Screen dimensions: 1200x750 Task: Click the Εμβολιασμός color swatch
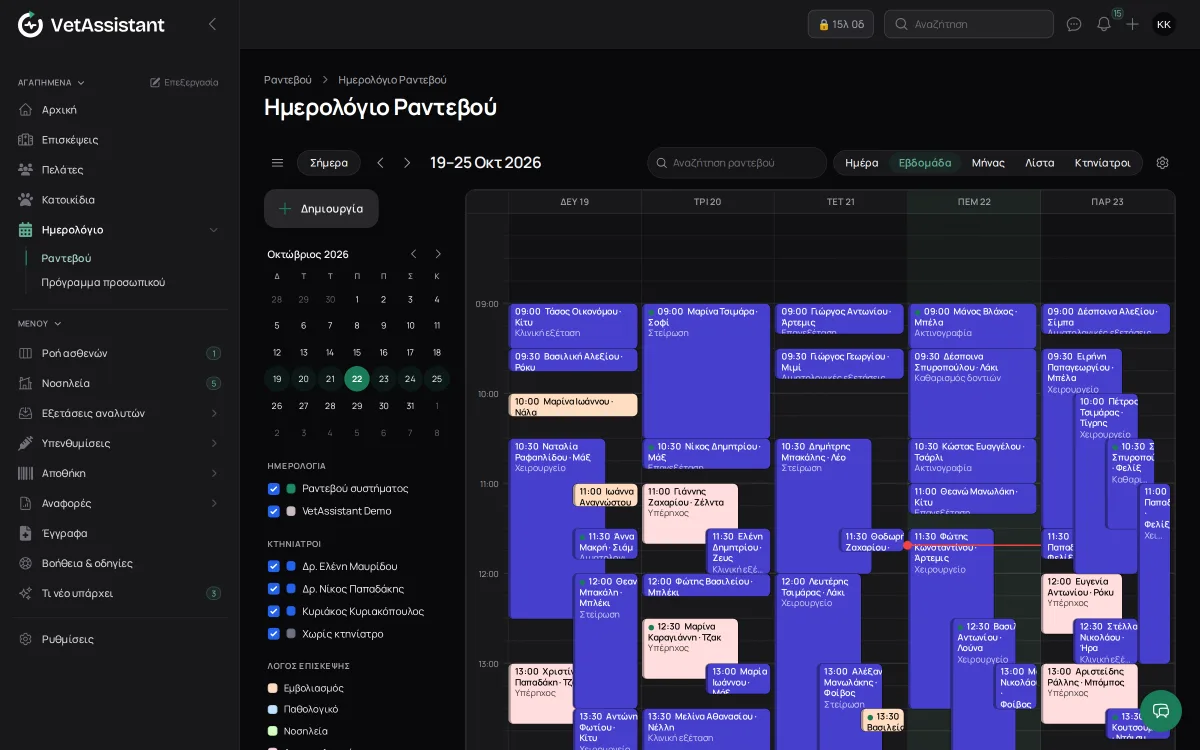[273, 688]
